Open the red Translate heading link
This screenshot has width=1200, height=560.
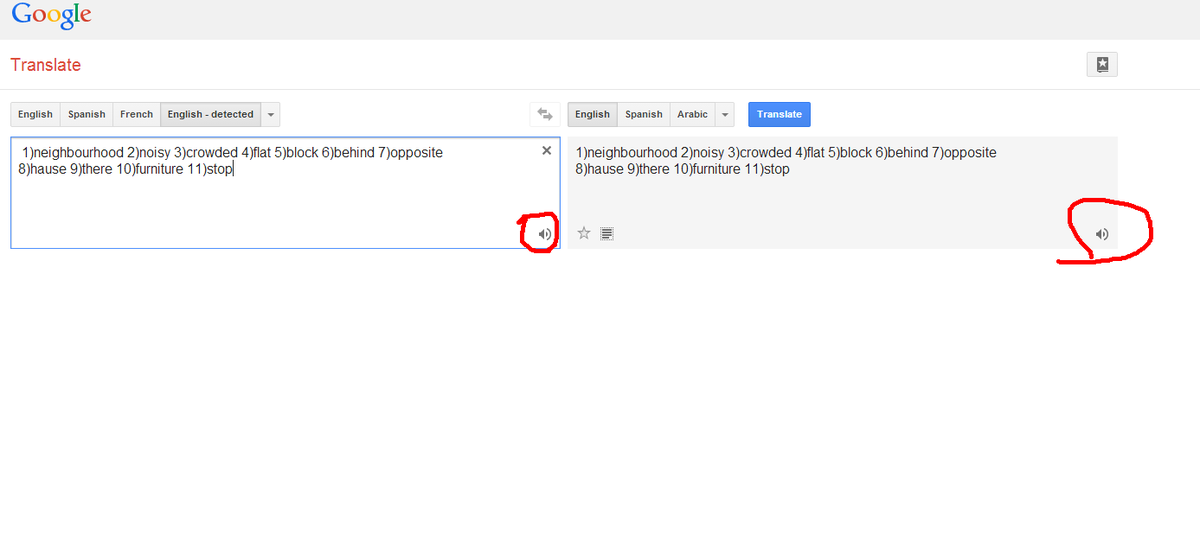[x=45, y=65]
